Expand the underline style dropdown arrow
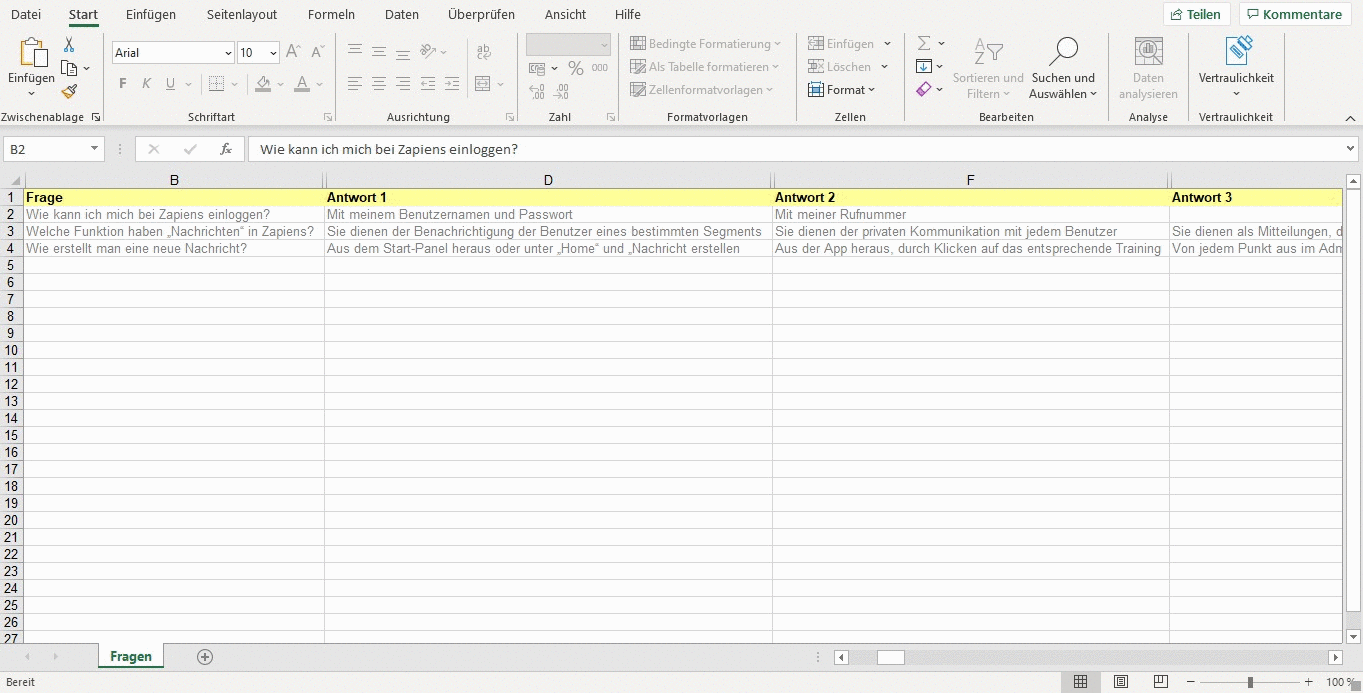This screenshot has height=693, width=1363. tap(188, 84)
